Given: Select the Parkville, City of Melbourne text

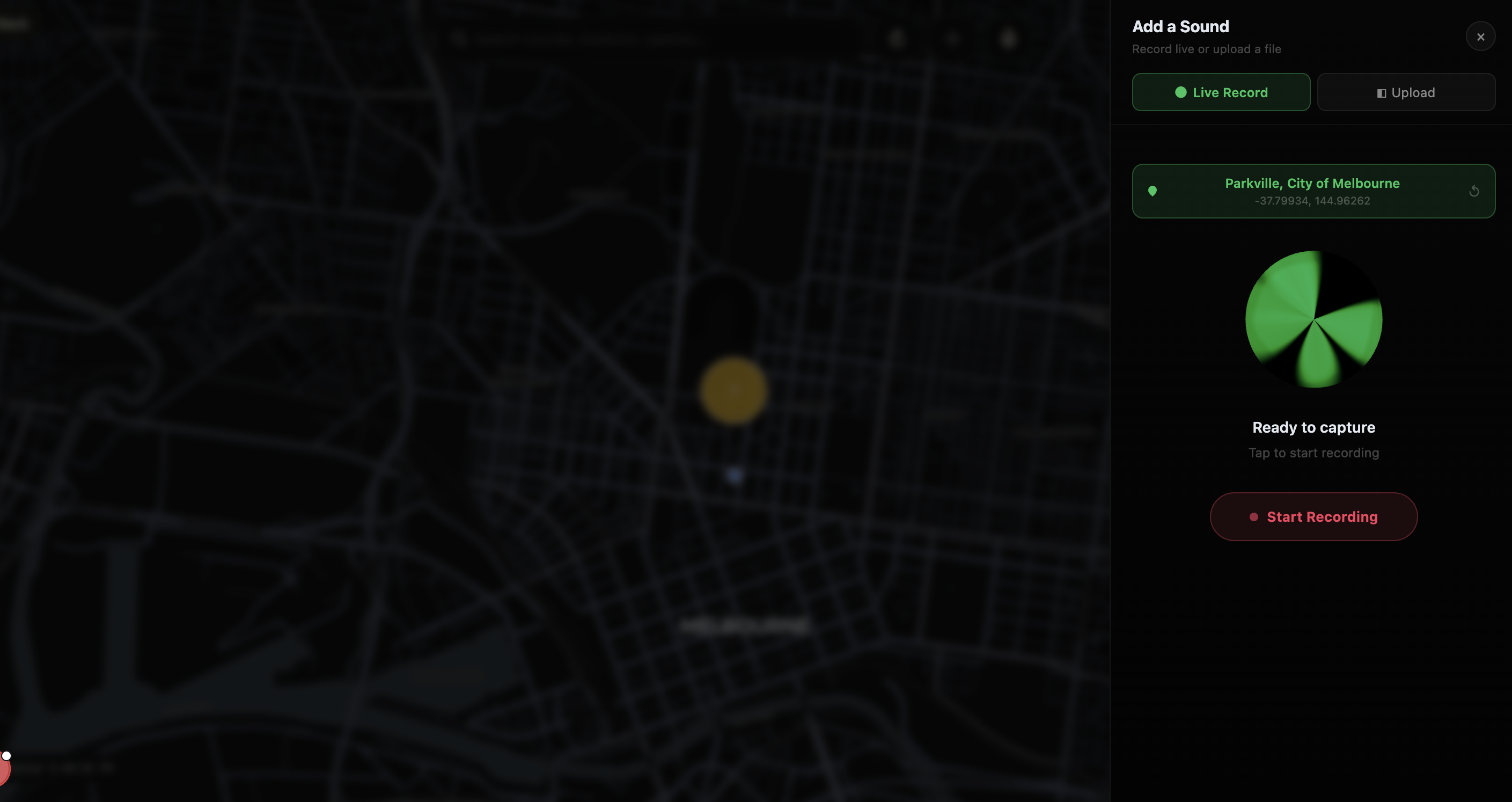Looking at the screenshot, I should 1312,183.
